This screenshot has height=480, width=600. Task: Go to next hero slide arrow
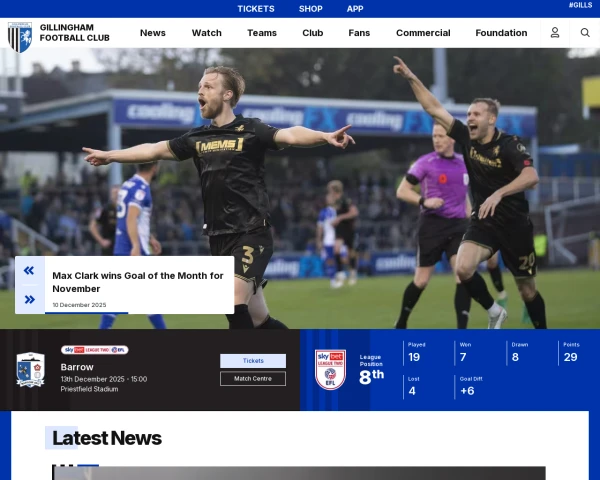click(29, 299)
